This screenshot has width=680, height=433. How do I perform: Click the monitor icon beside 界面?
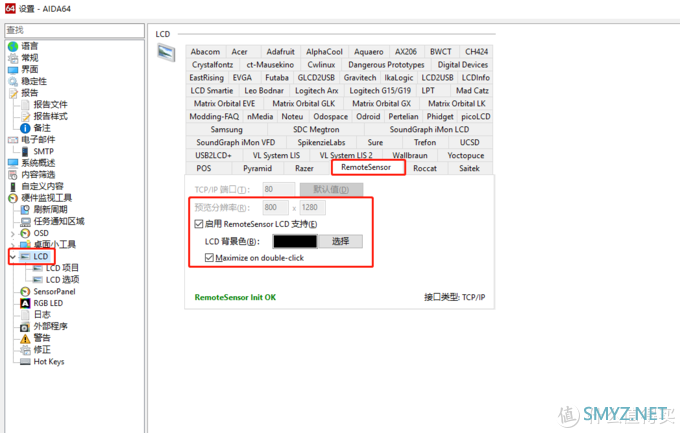[13, 69]
